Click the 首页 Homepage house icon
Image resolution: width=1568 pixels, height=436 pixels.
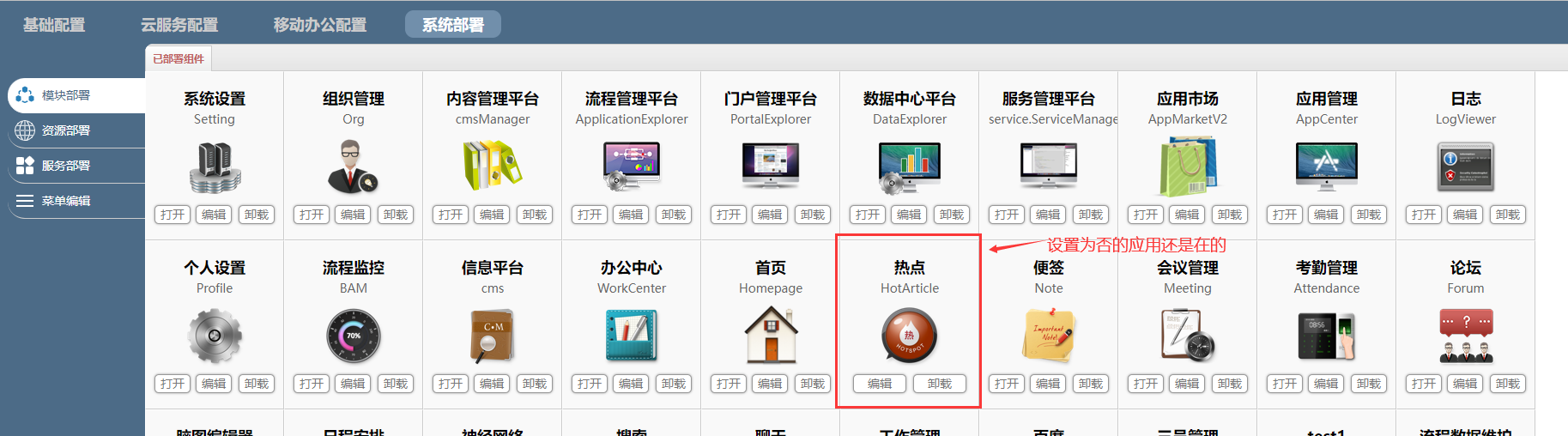coord(771,335)
